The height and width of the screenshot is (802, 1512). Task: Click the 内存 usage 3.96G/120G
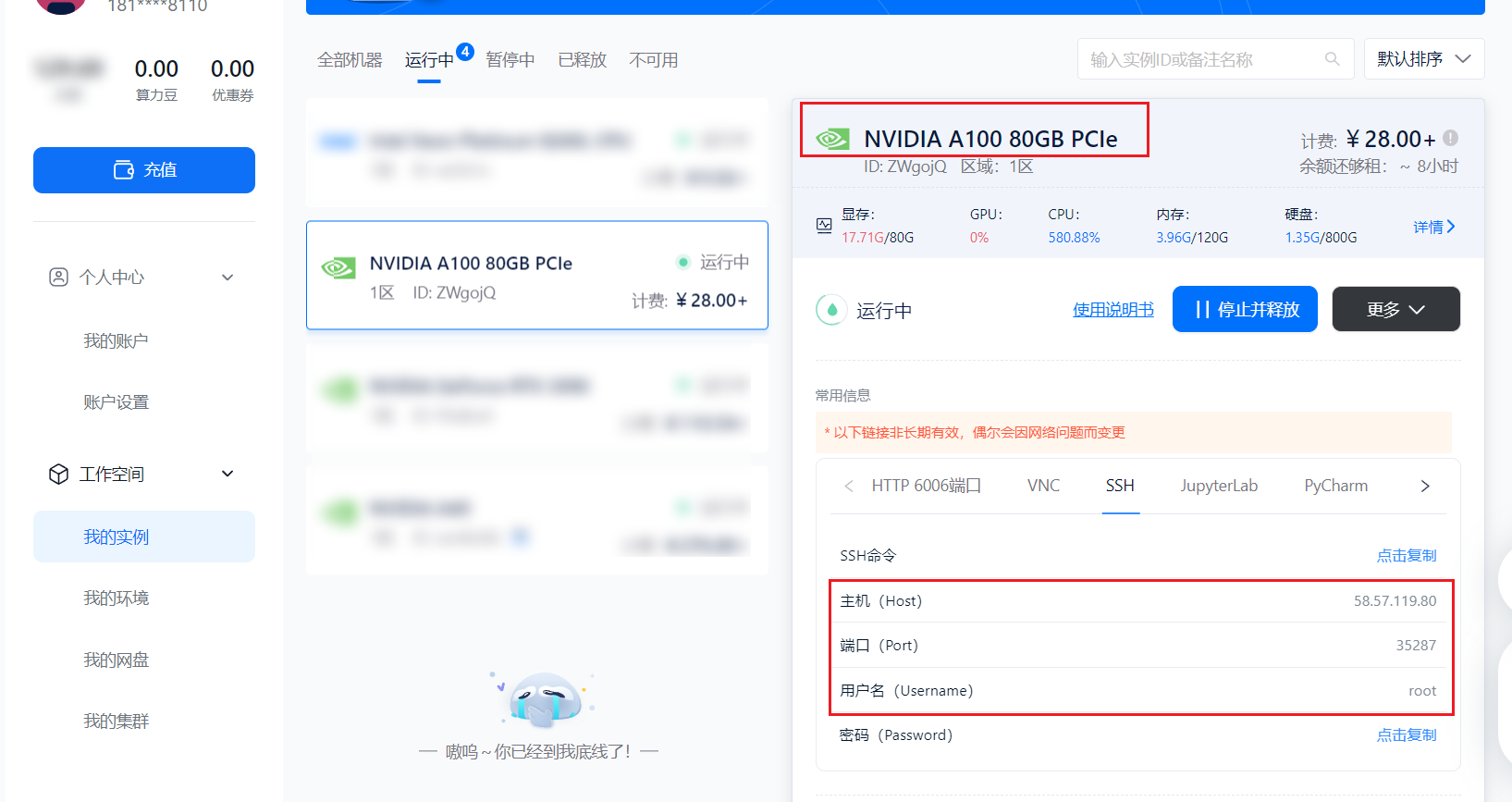1192,238
